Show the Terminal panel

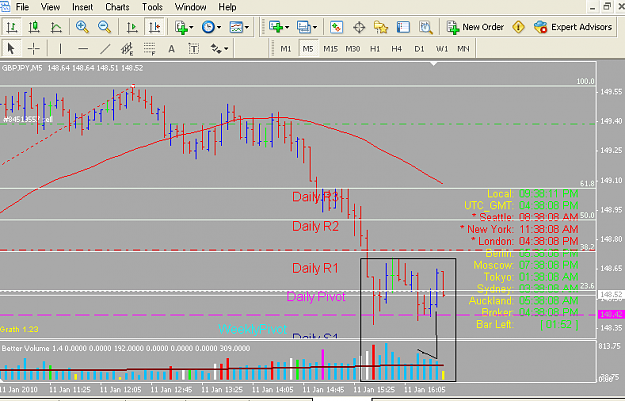click(x=403, y=27)
